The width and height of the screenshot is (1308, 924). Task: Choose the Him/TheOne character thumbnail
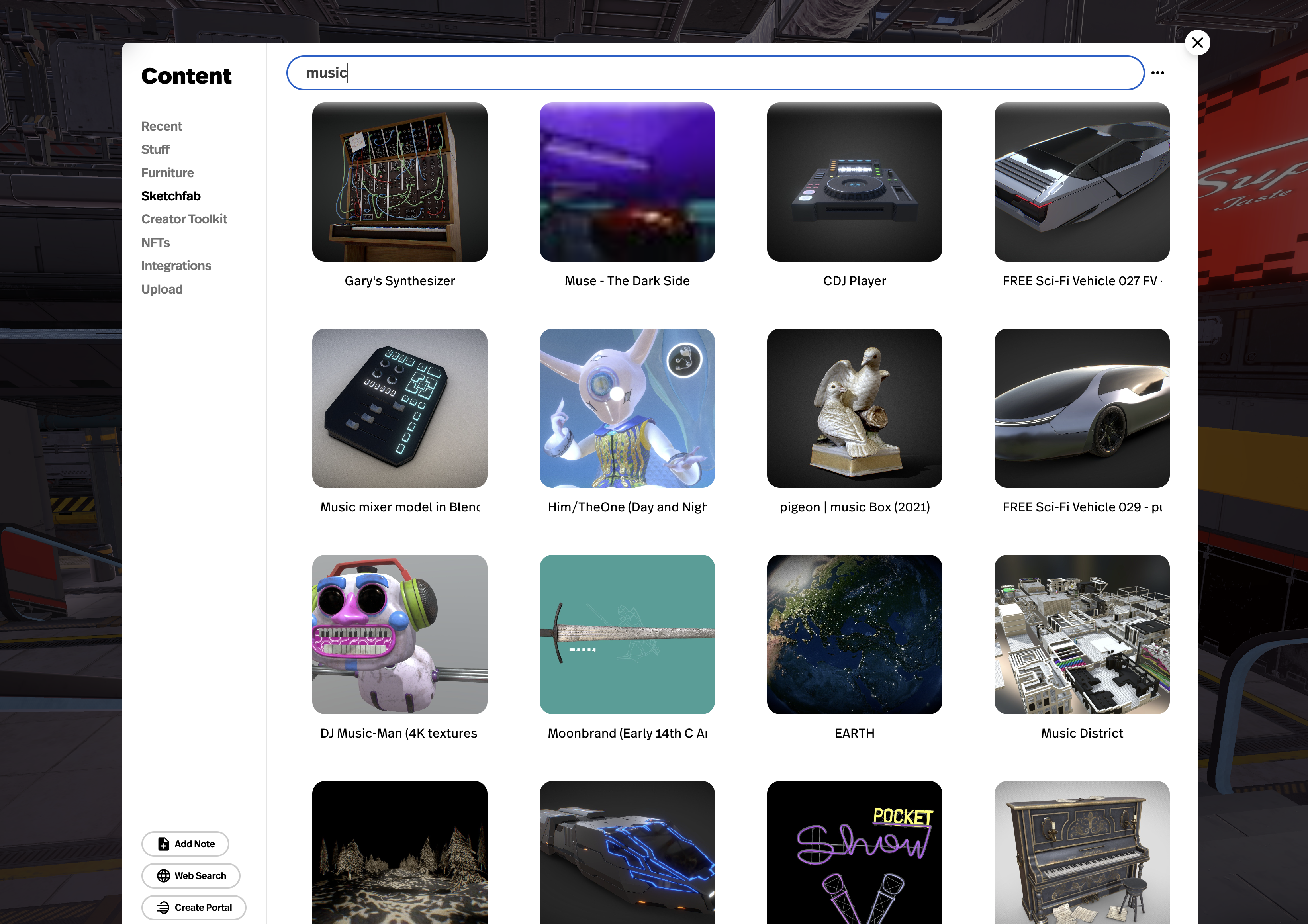pos(627,408)
